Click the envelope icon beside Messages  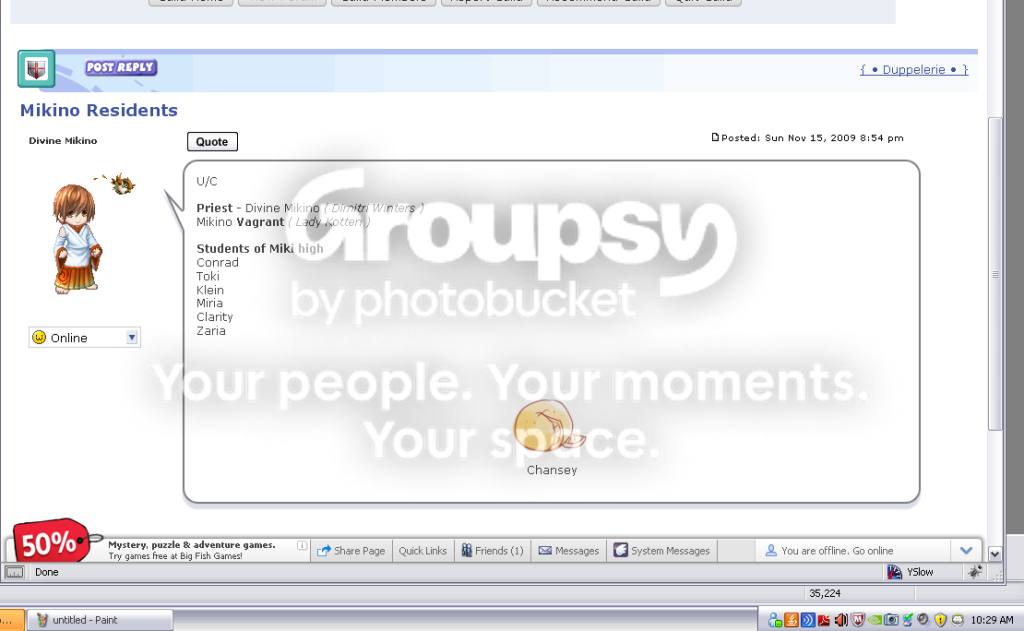pyautogui.click(x=545, y=551)
